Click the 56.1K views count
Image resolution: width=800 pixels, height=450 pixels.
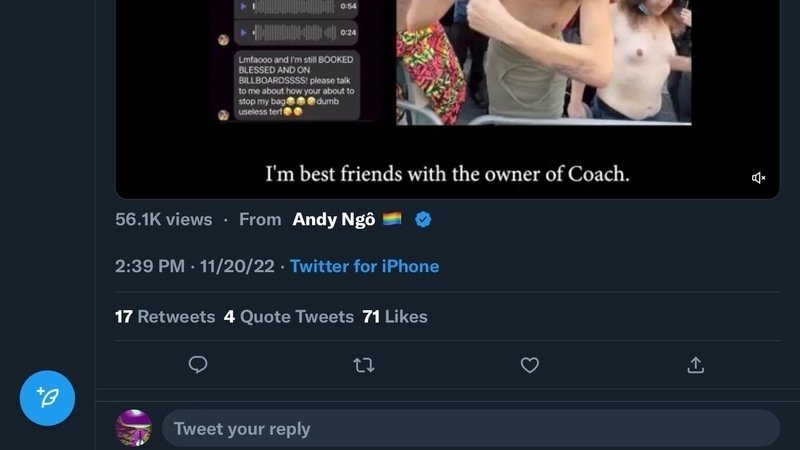(x=164, y=219)
